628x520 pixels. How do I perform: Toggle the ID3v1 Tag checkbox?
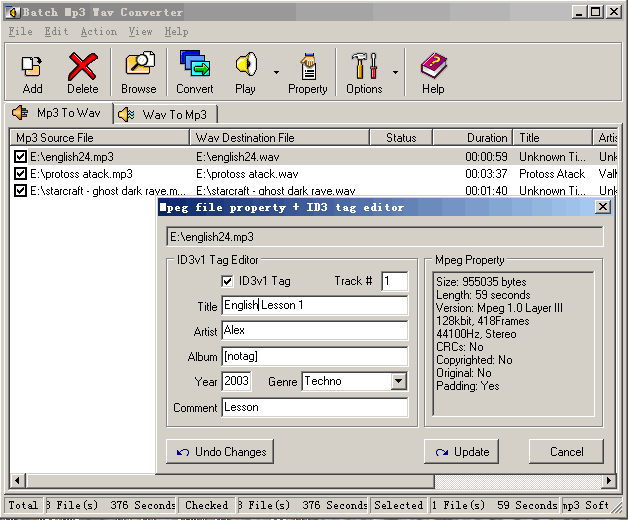tap(227, 281)
